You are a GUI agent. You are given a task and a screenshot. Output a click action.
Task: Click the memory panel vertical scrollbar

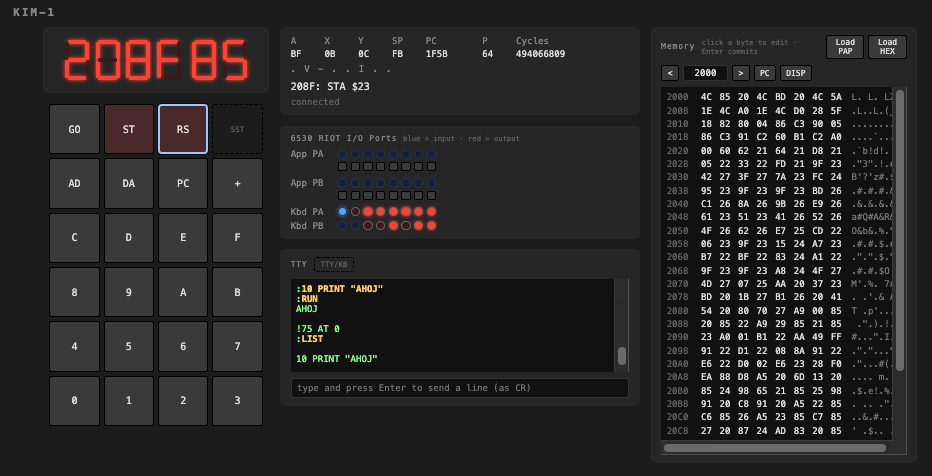click(900, 231)
